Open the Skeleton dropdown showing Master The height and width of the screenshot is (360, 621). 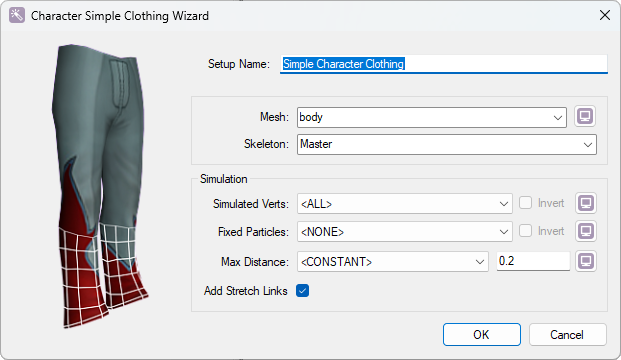point(447,144)
